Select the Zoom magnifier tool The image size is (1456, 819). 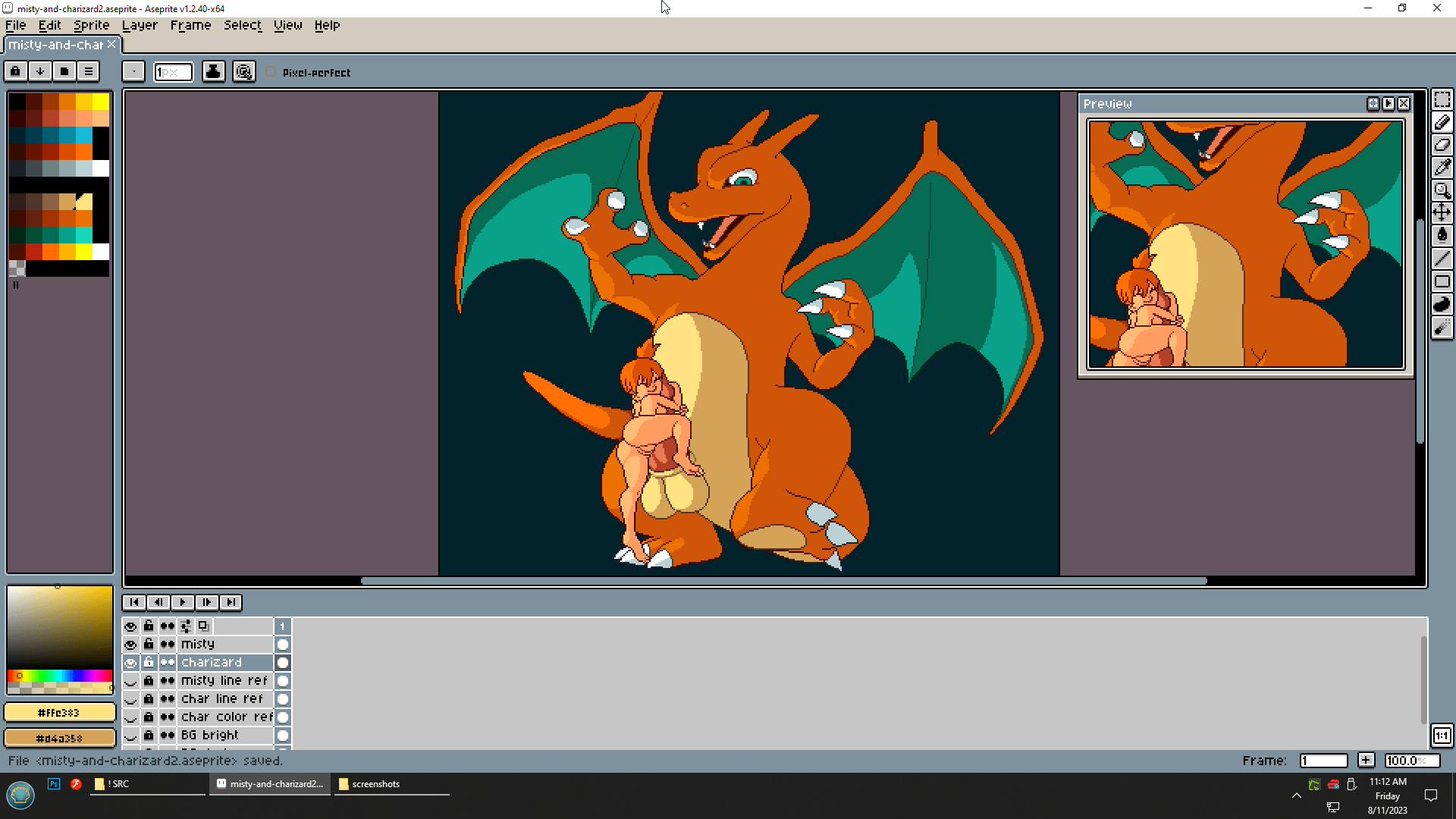[1442, 190]
